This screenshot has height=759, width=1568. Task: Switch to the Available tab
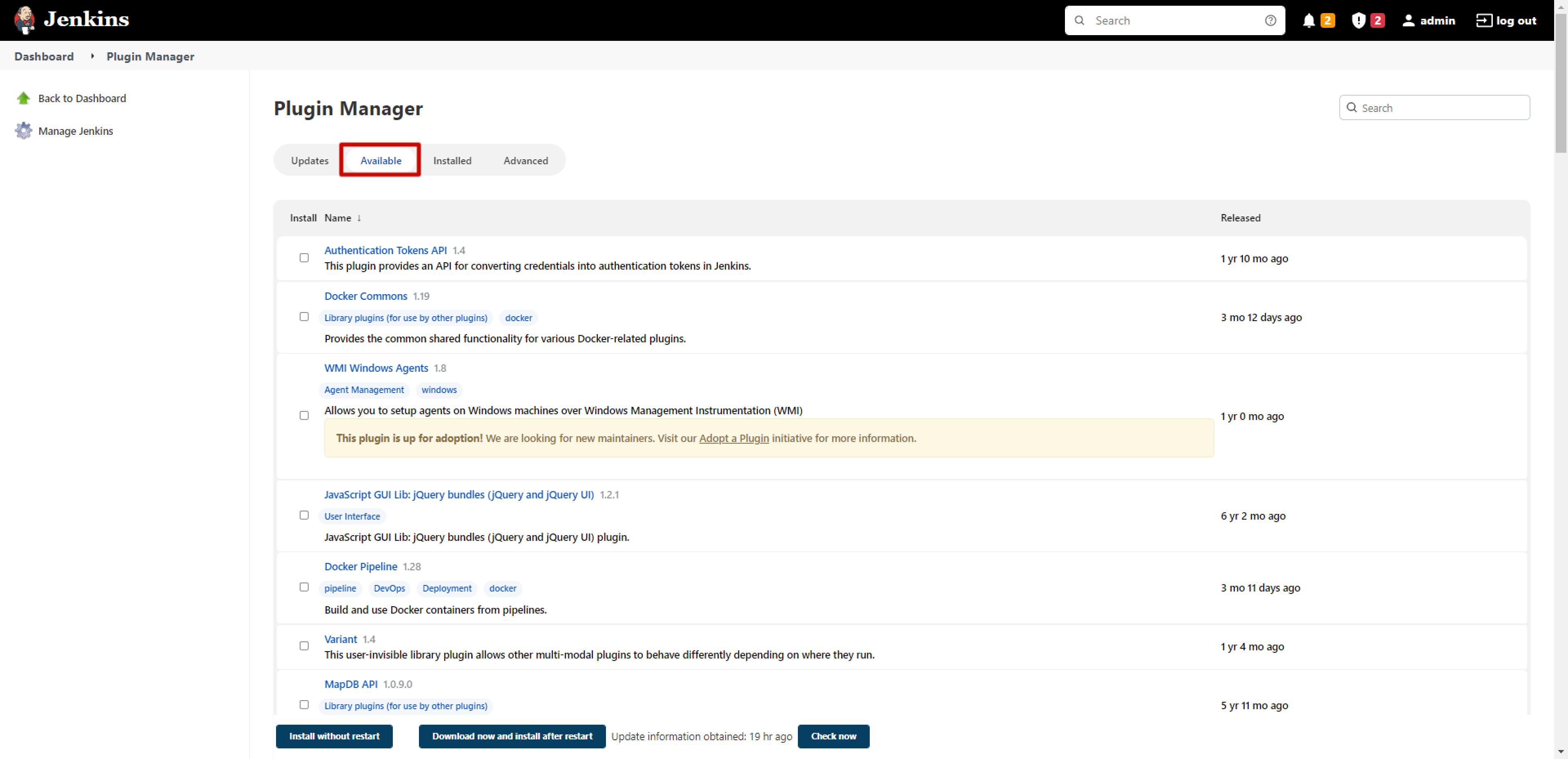click(381, 160)
